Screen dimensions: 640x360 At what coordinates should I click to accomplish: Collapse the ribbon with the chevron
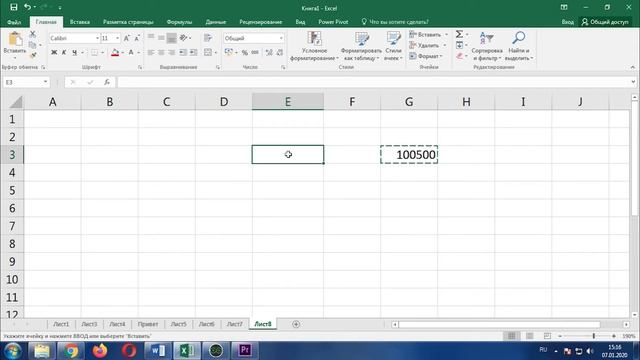(x=633, y=67)
